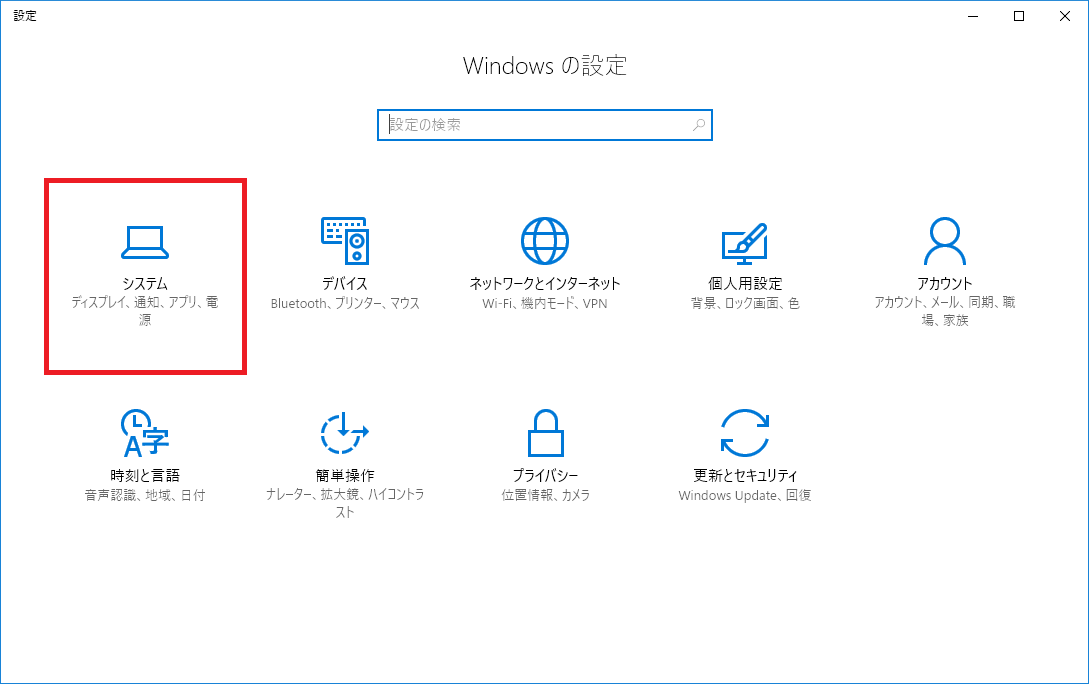Click the magnifier icon in search box
Screen dimensions: 1089x684
(x=699, y=125)
